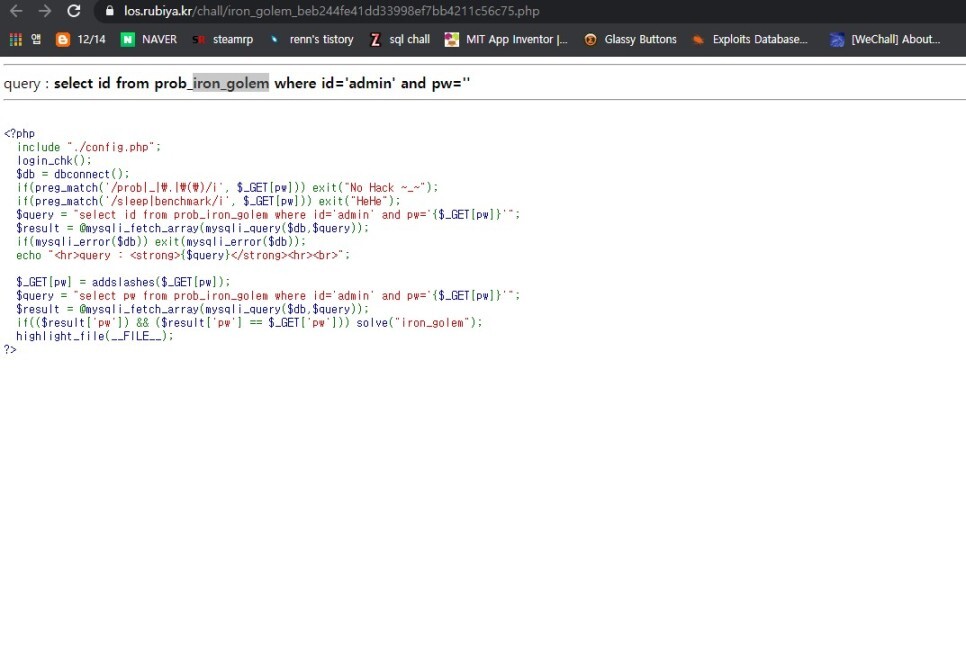Open the [WeChall] About bookmark
This screenshot has width=966, height=658.
pos(885,39)
